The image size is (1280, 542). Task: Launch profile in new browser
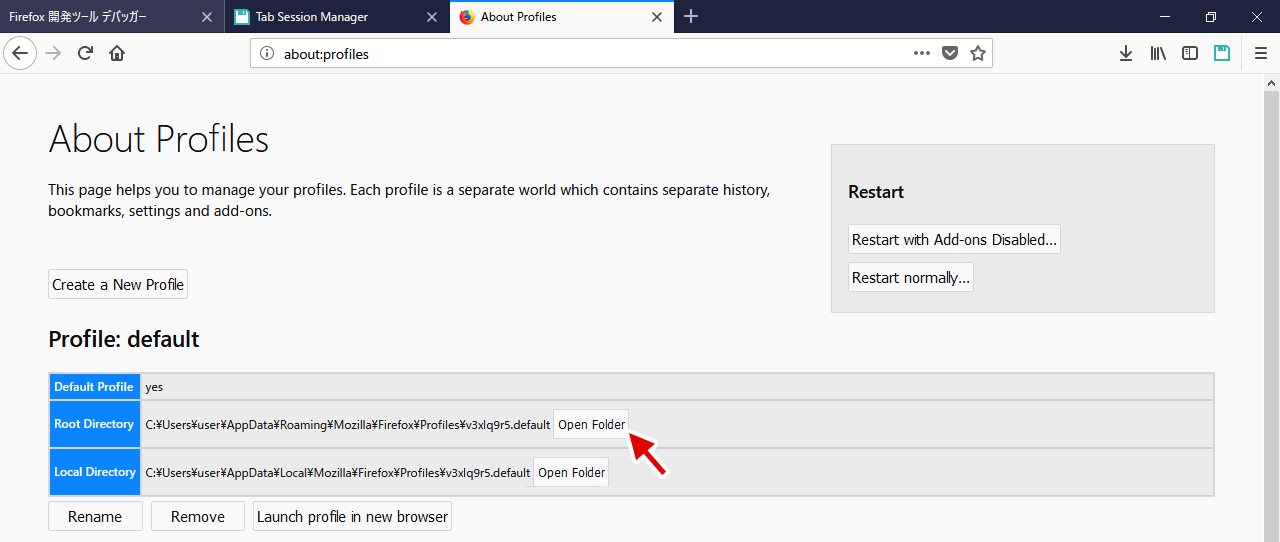[x=352, y=516]
